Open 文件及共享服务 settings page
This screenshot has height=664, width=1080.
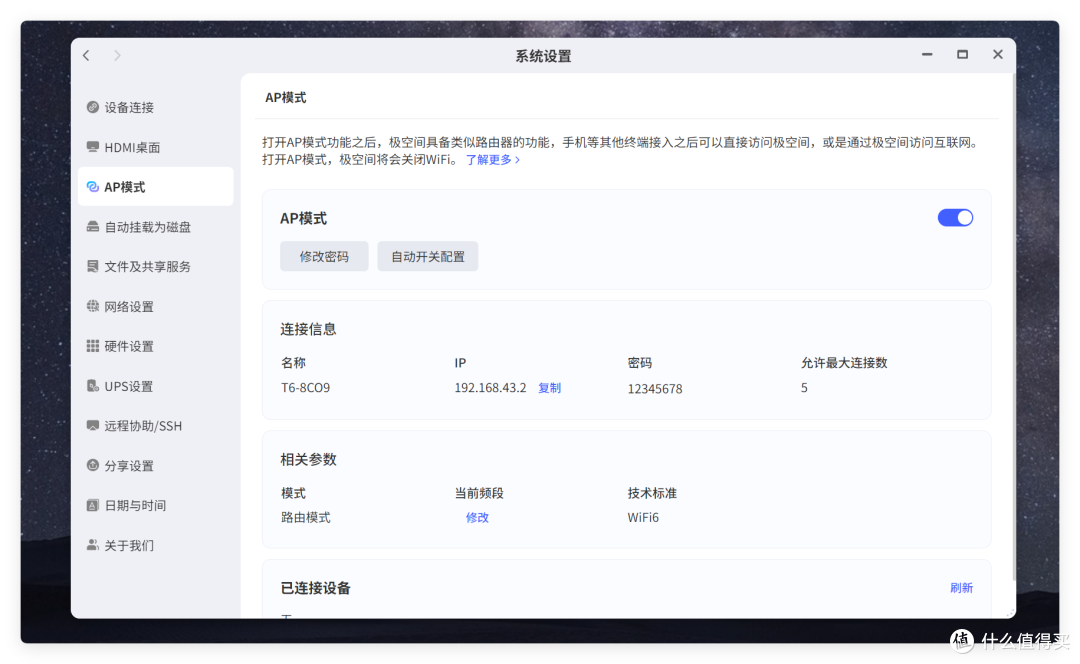pyautogui.click(x=156, y=267)
